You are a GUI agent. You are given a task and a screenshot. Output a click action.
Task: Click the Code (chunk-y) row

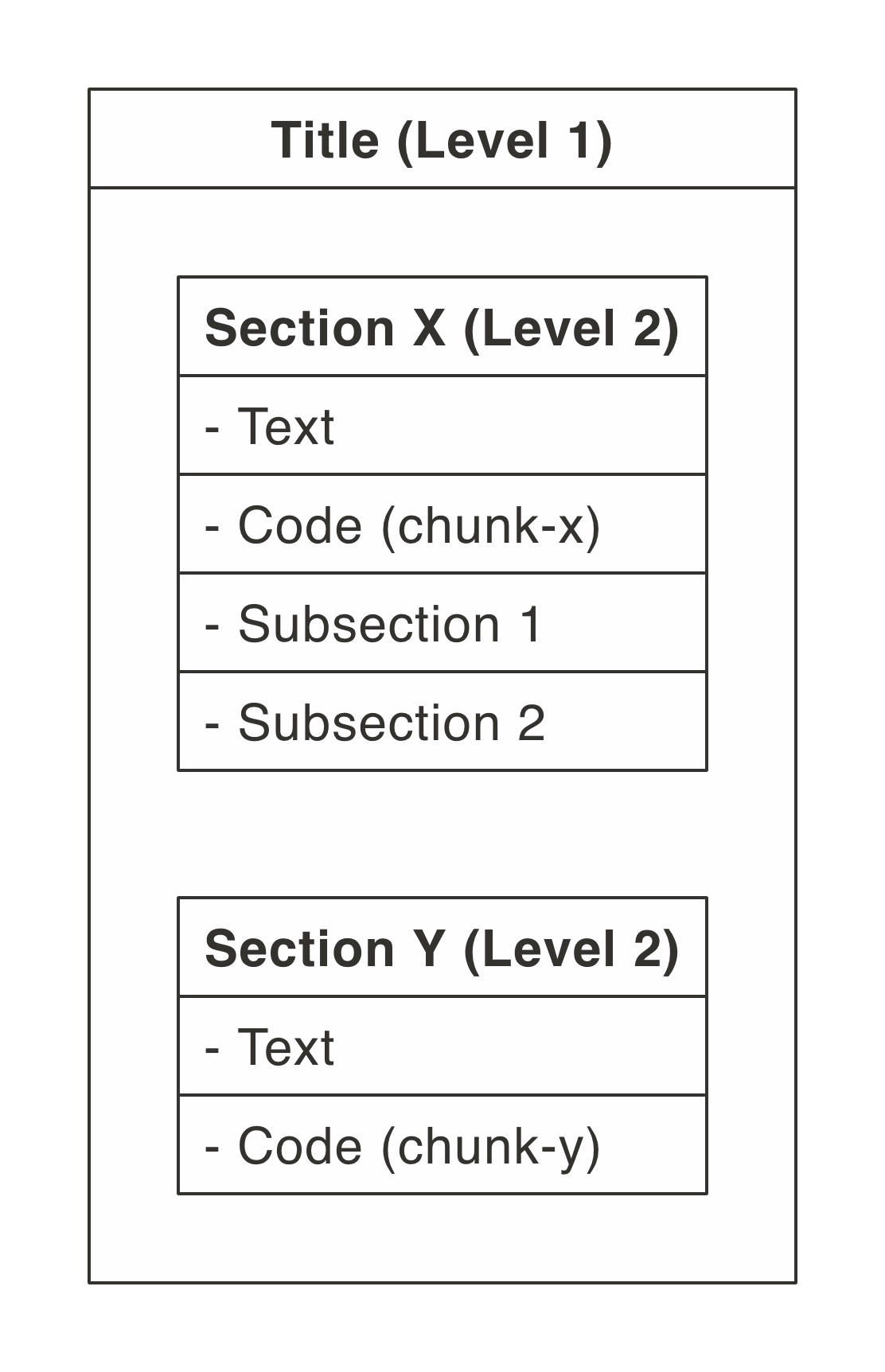[442, 1145]
